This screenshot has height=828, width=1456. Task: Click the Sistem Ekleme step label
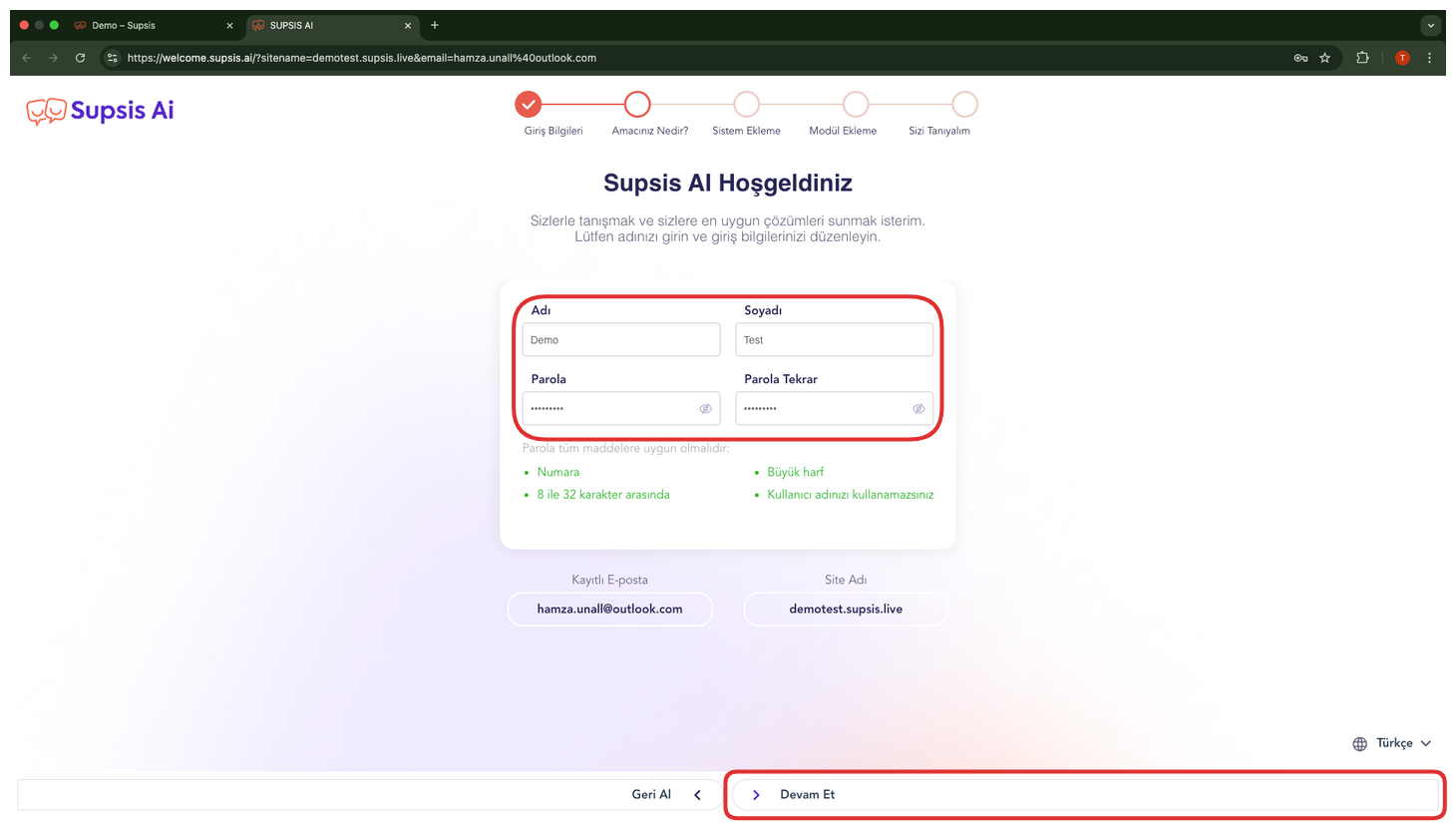click(x=746, y=131)
